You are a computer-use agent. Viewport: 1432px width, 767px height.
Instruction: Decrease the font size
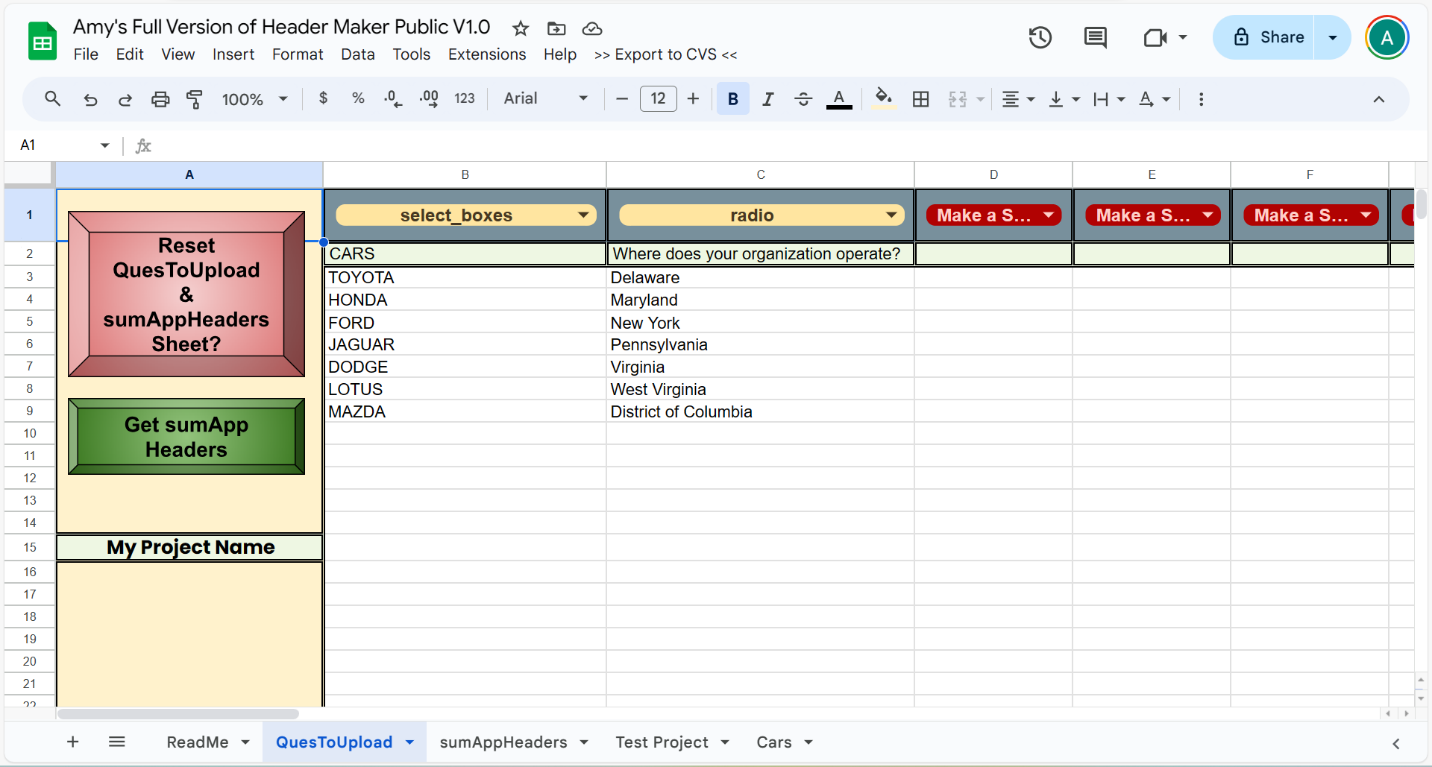point(621,99)
